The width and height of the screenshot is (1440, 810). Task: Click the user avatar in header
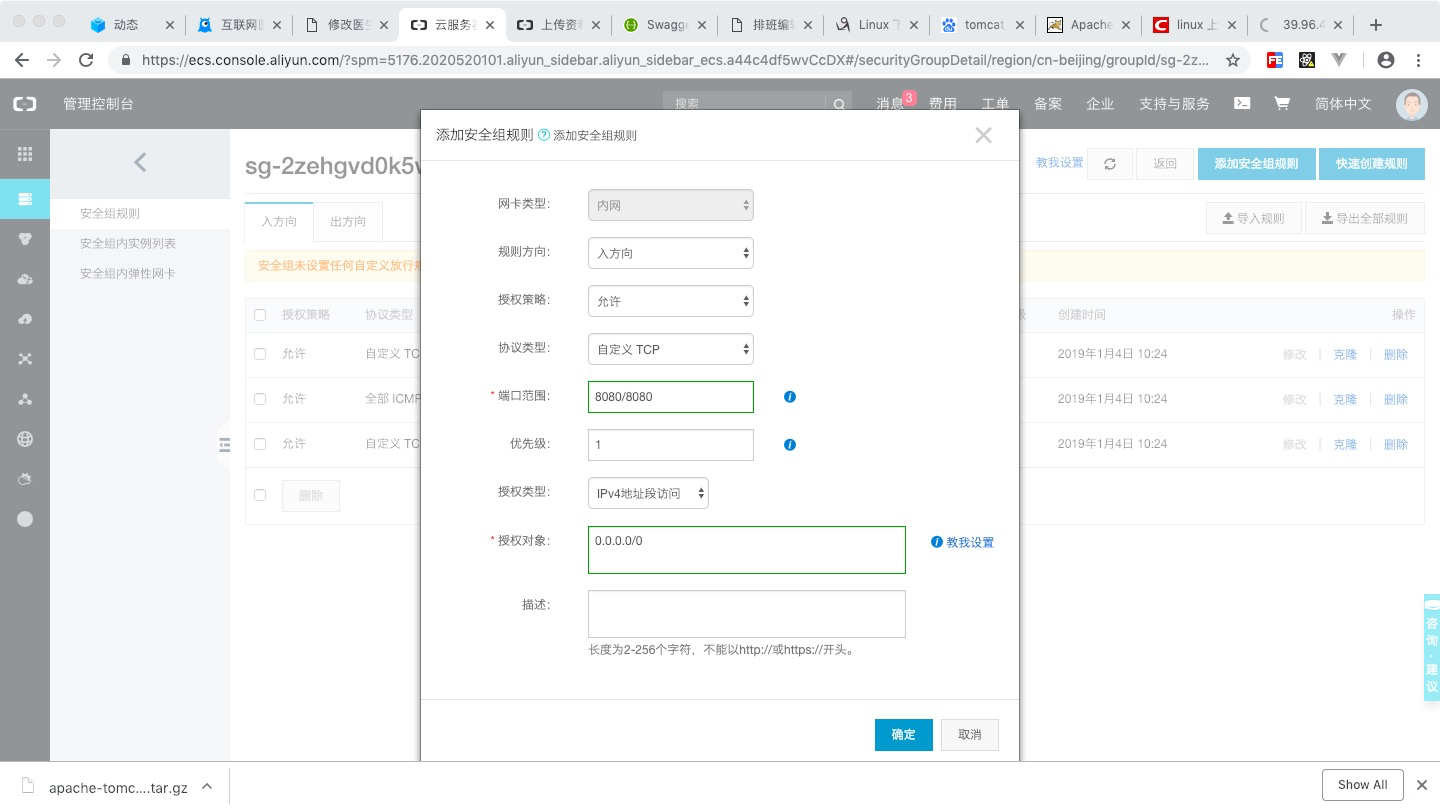[1412, 104]
